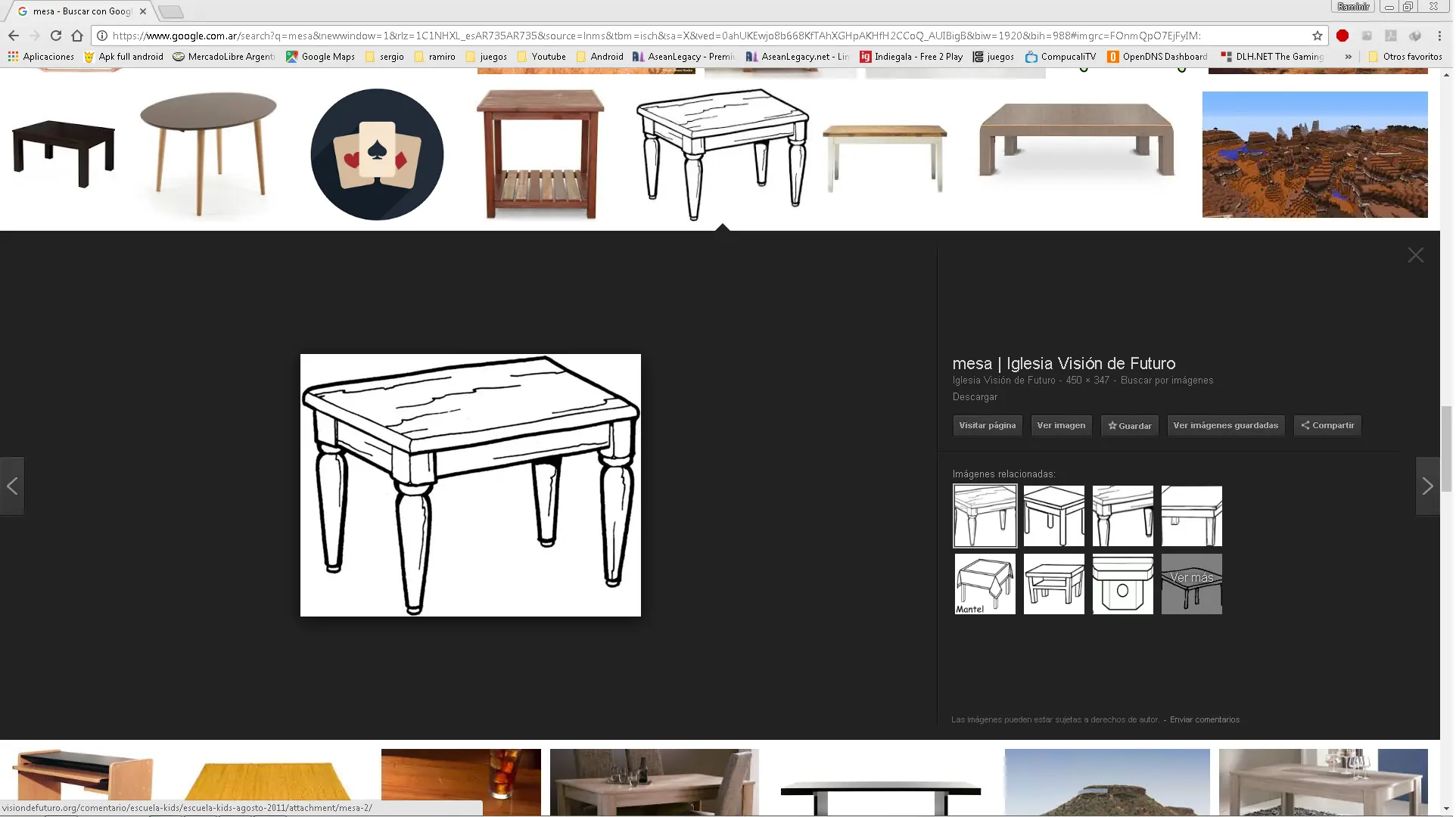Expand the ramiro bookmark folder
Screen dimensions: 1456x817
[x=434, y=57]
